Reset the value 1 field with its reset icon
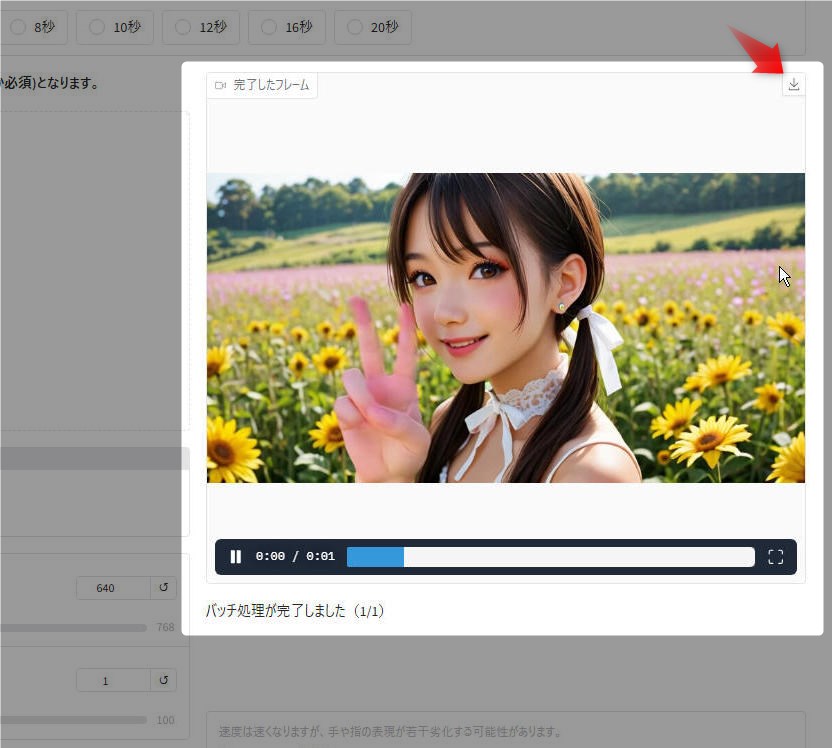Viewport: 832px width, 748px height. point(163,681)
